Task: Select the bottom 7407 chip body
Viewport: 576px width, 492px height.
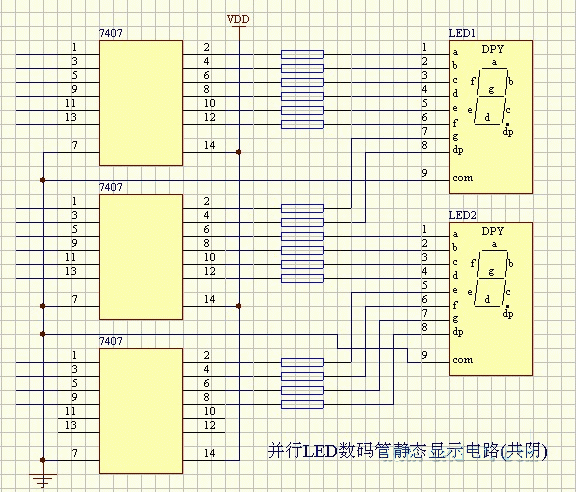Action: [x=141, y=411]
